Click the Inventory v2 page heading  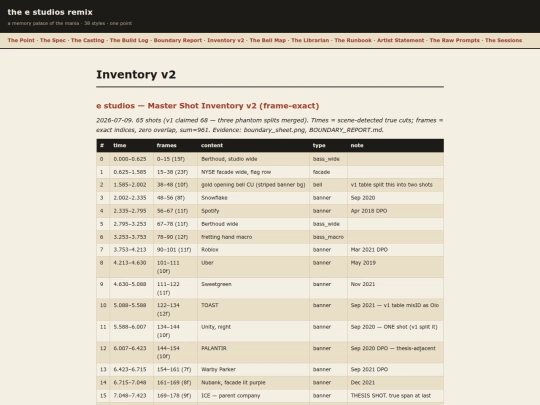136,74
